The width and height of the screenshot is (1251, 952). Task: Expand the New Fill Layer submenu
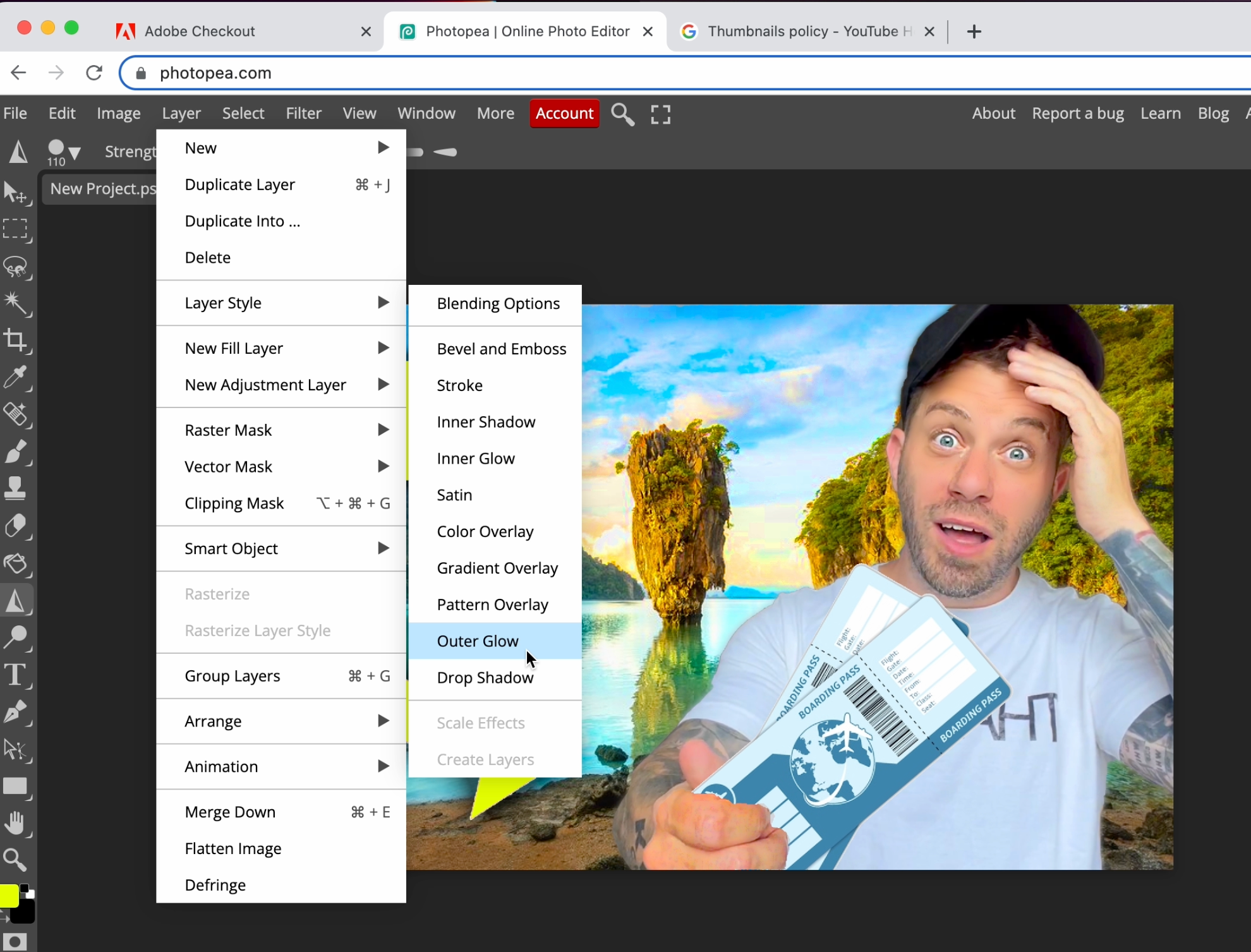click(x=281, y=348)
